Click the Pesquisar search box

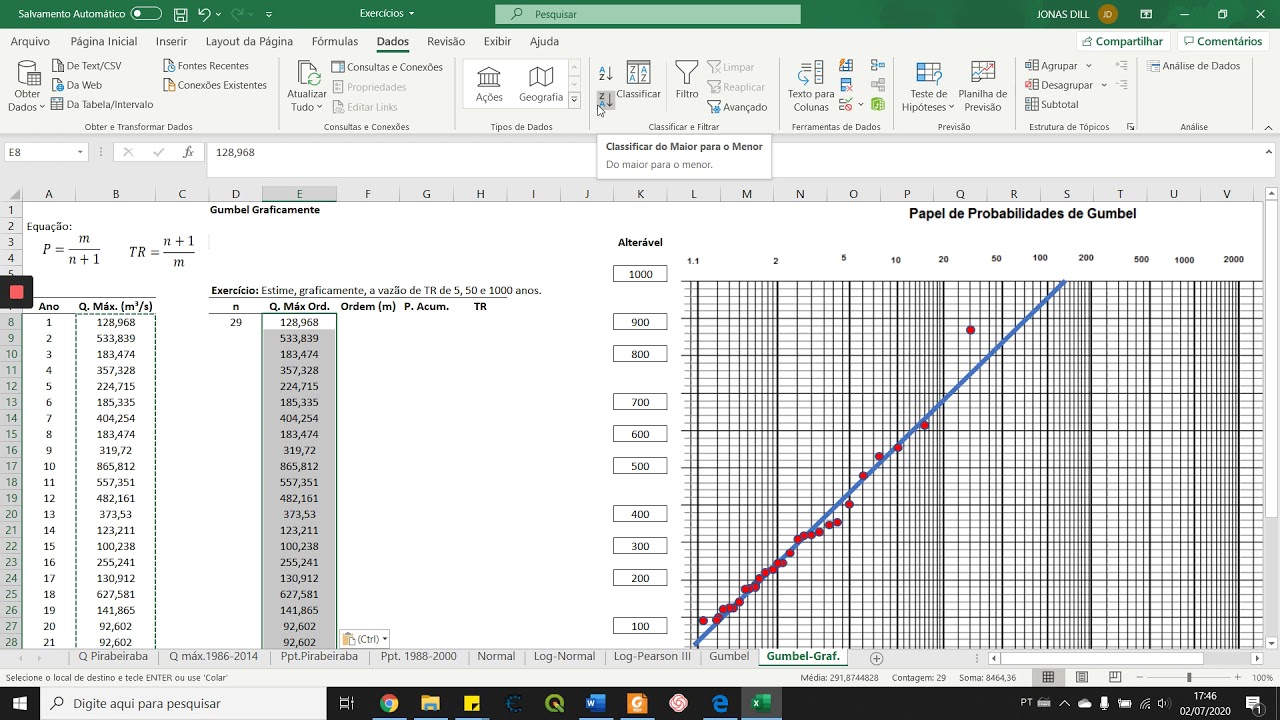(648, 14)
